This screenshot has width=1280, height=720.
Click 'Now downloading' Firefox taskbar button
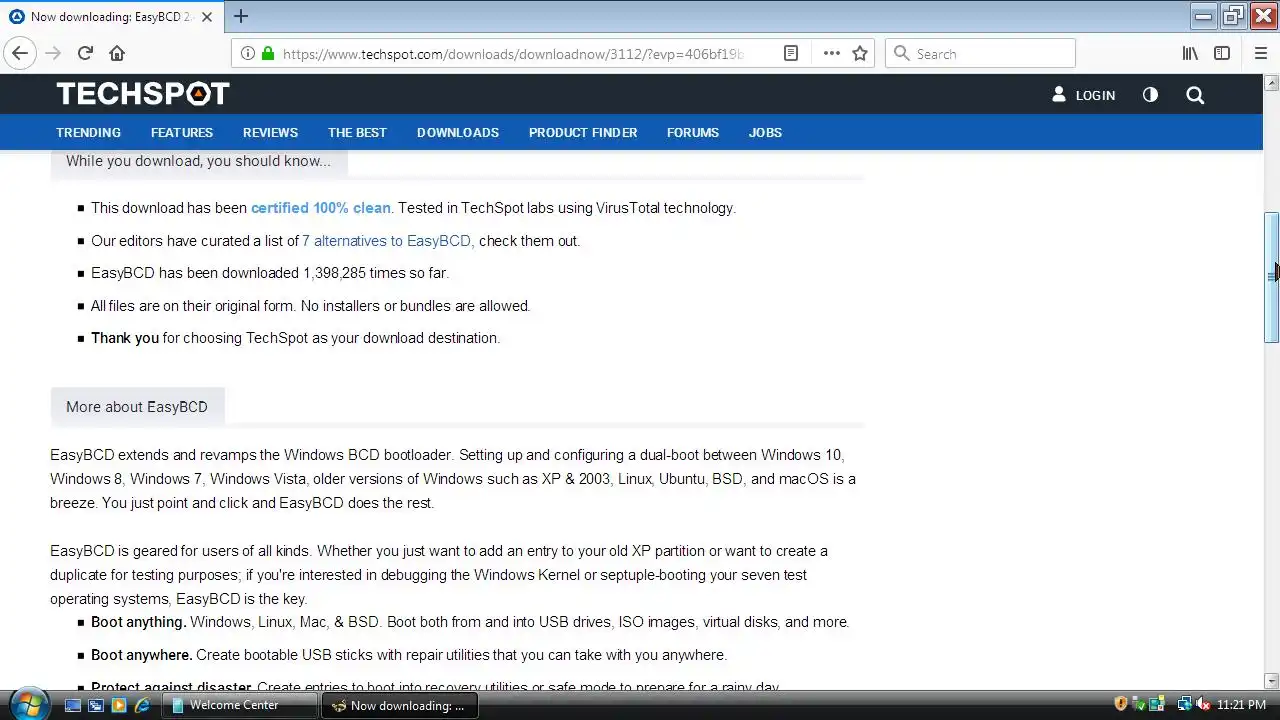400,705
